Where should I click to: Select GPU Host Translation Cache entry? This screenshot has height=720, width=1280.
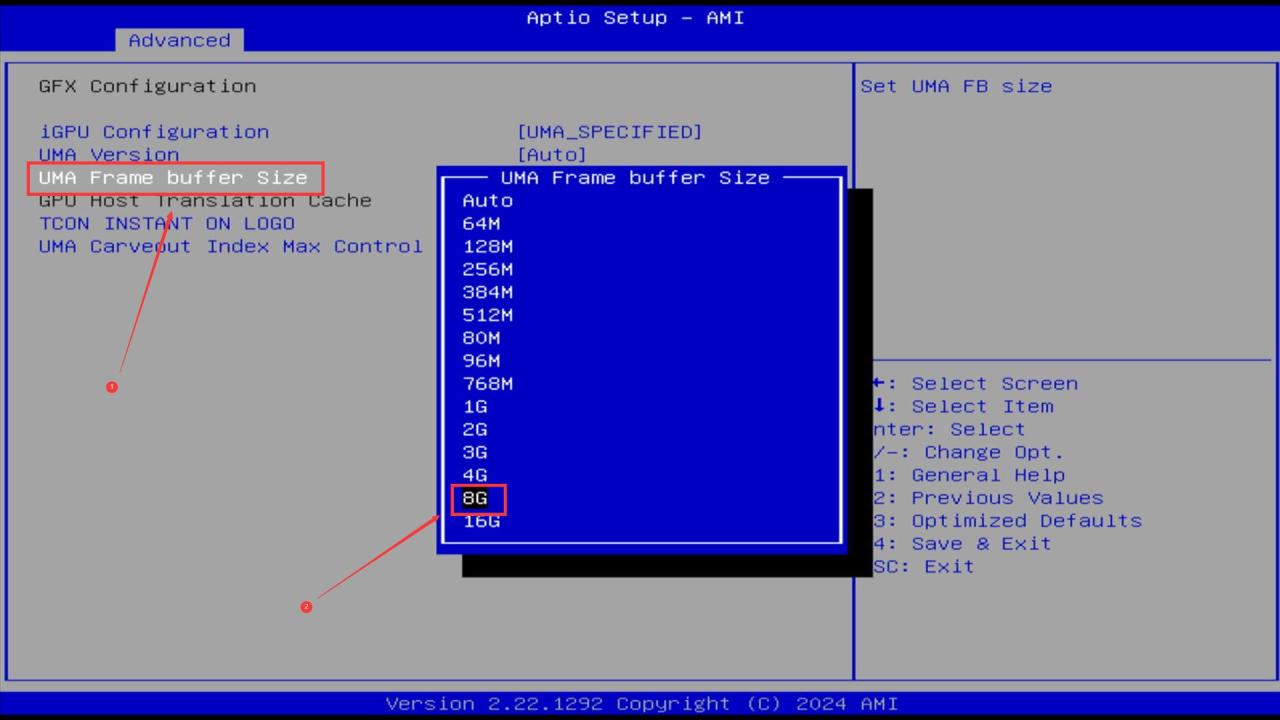pos(205,200)
